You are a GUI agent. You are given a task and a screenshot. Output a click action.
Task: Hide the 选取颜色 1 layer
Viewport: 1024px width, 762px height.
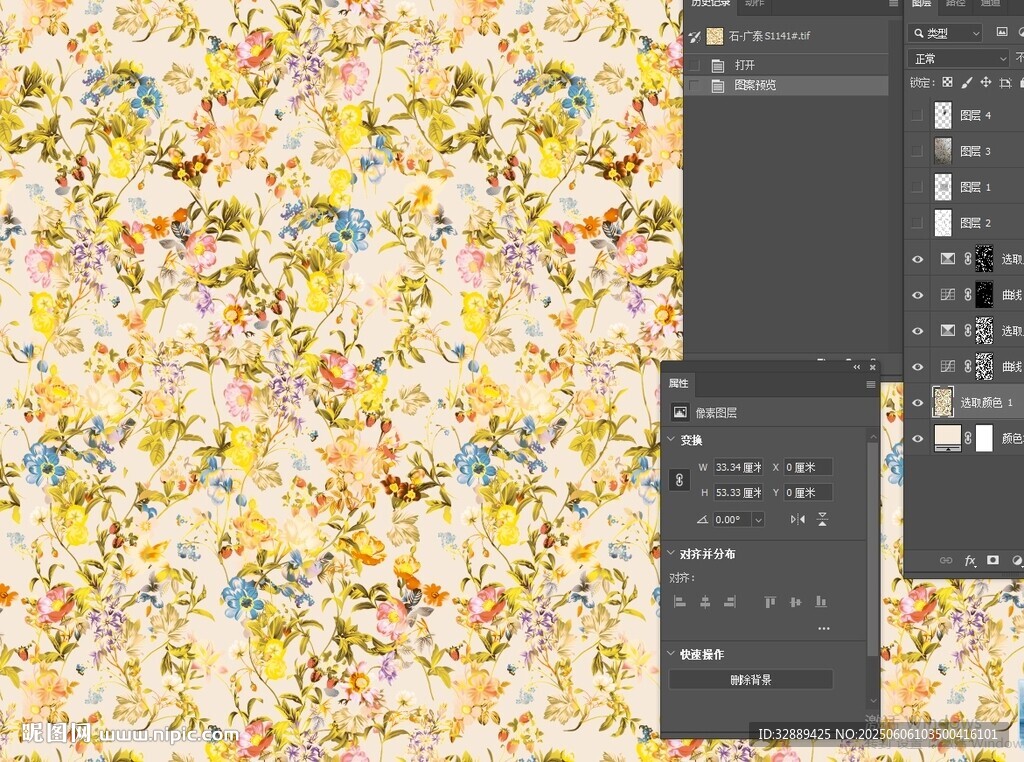coord(918,402)
